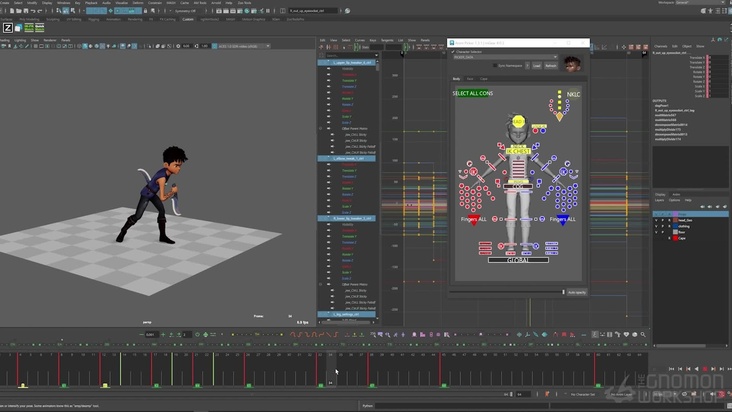
Task: Click the Refresh button in the picker
Action: point(551,65)
